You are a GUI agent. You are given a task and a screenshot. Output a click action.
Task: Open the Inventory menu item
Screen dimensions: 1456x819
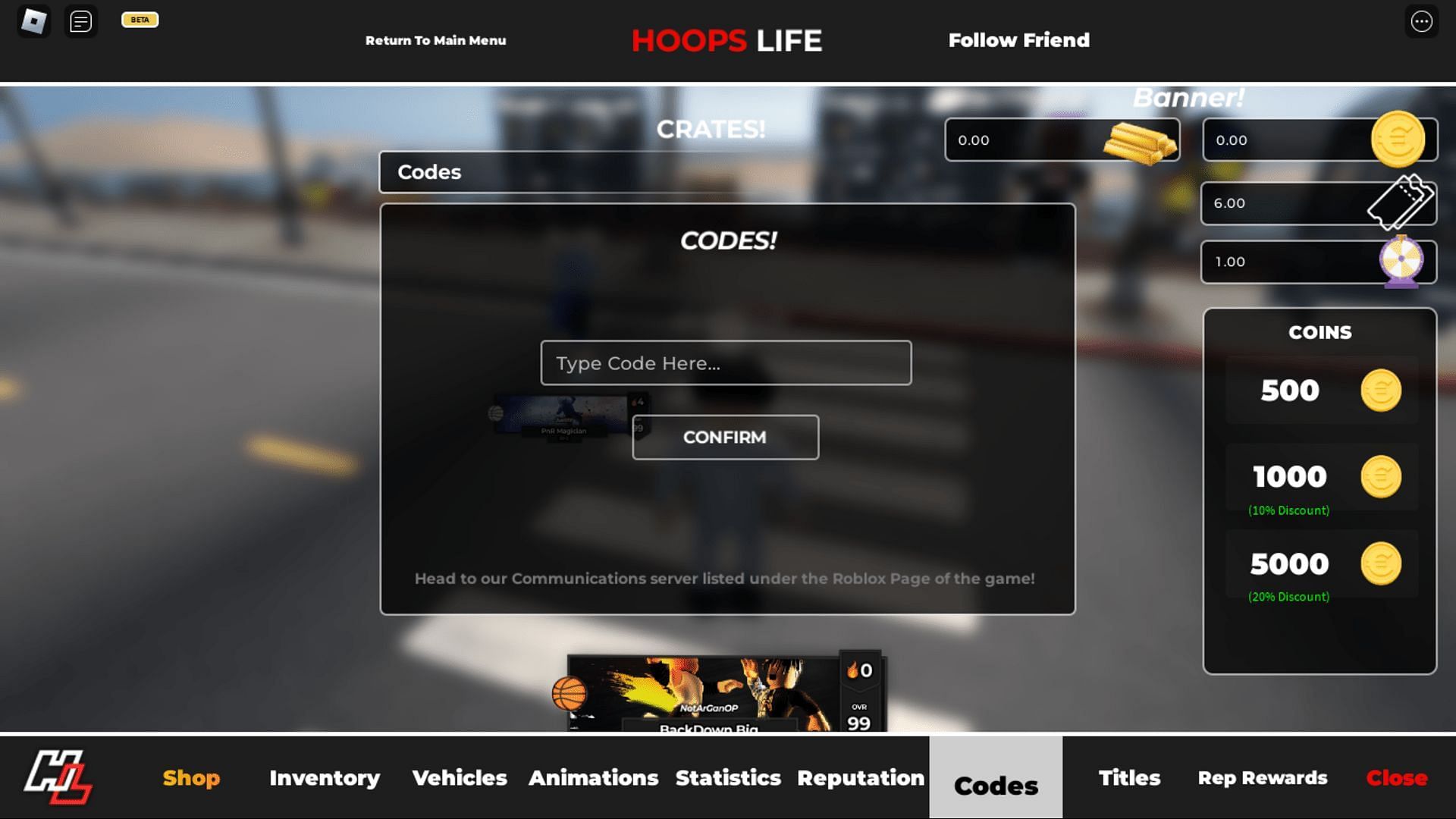(324, 777)
